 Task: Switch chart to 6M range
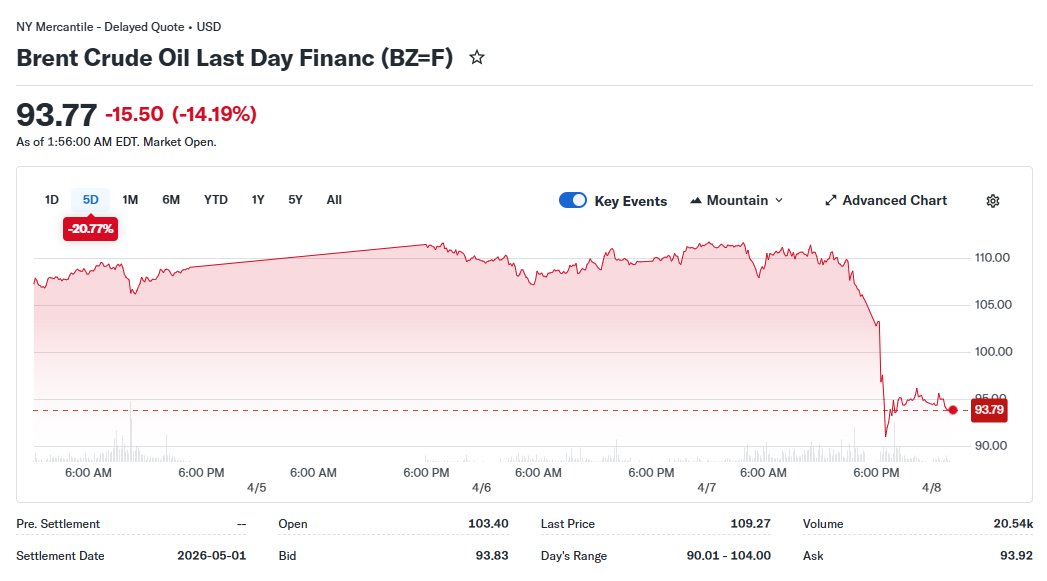coord(171,200)
